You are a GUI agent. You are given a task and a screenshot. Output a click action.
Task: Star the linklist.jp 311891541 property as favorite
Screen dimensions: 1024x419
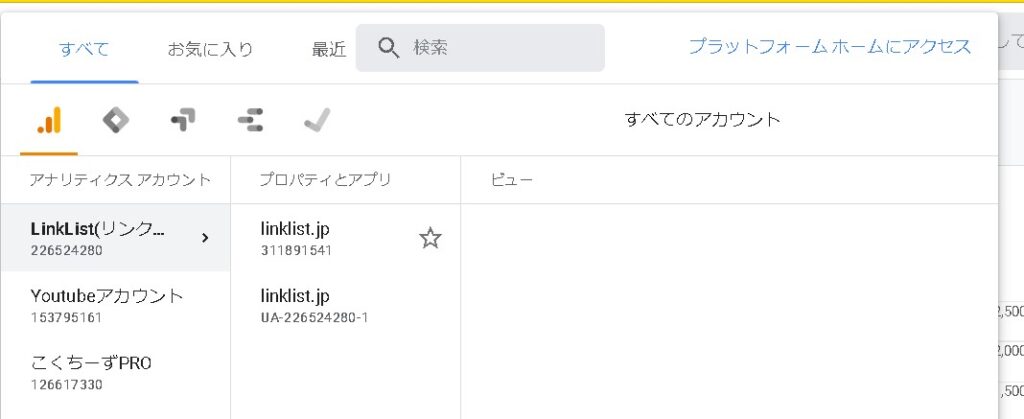tap(430, 238)
